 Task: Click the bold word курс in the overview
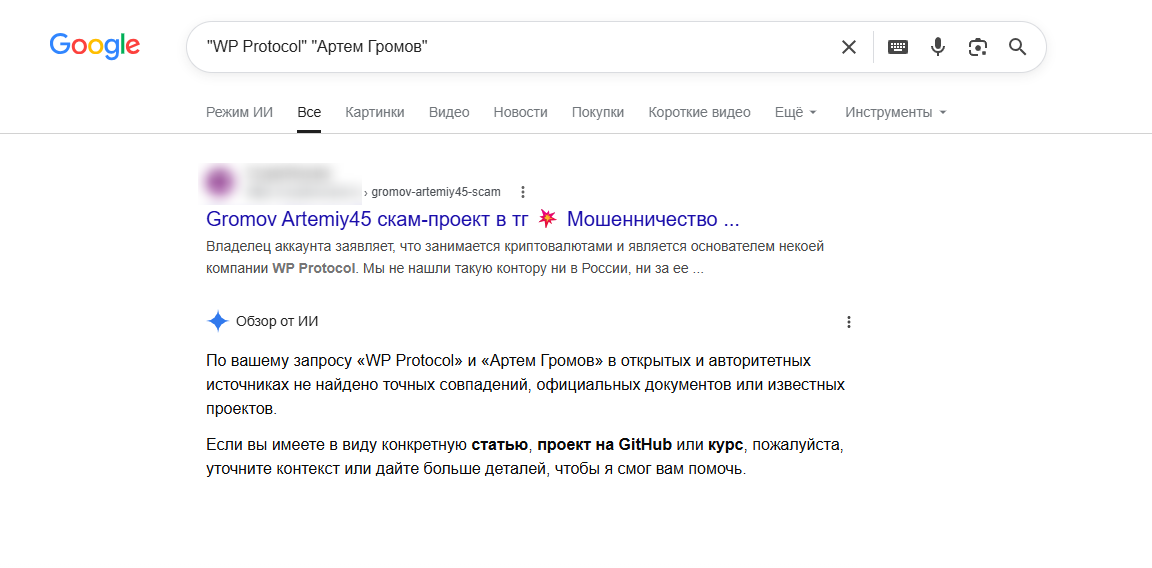coord(724,445)
